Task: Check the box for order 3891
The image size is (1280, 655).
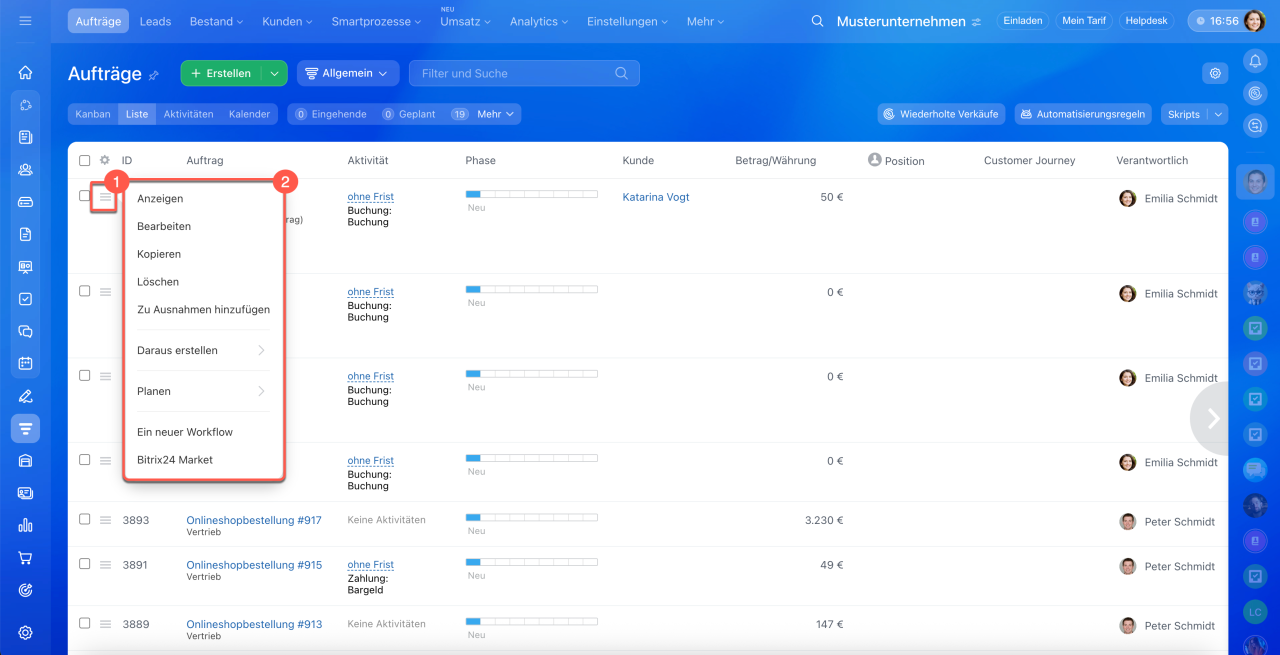Action: pos(85,564)
